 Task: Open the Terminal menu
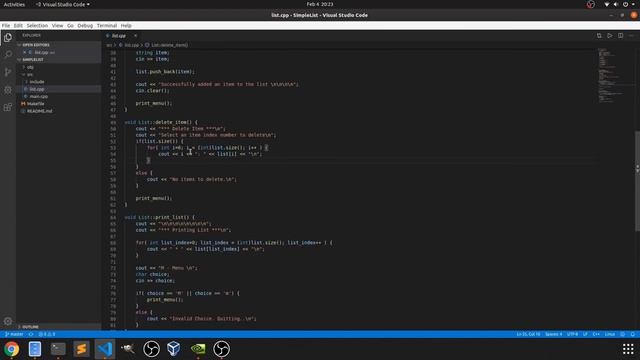[107, 26]
